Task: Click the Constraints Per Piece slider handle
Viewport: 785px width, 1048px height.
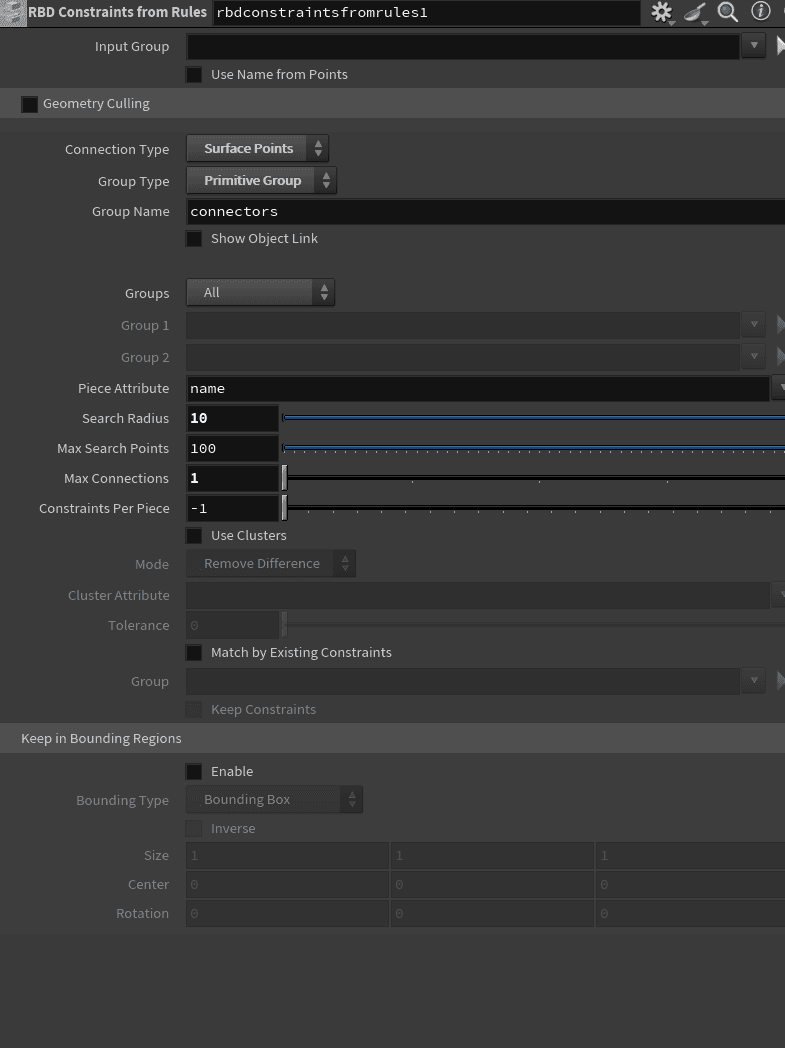Action: coord(285,509)
